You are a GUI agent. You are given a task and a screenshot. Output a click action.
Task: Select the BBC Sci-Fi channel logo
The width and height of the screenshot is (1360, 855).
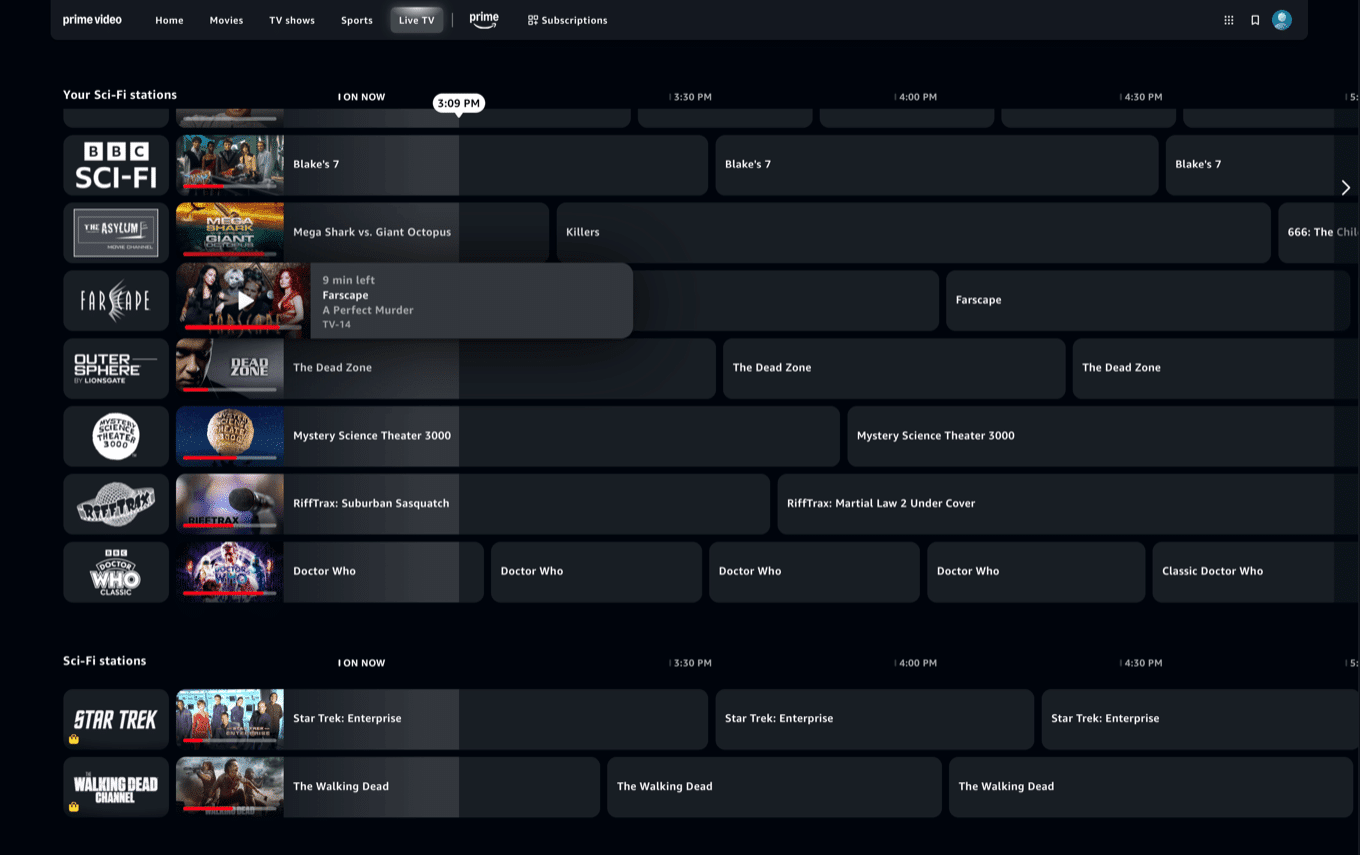point(116,165)
